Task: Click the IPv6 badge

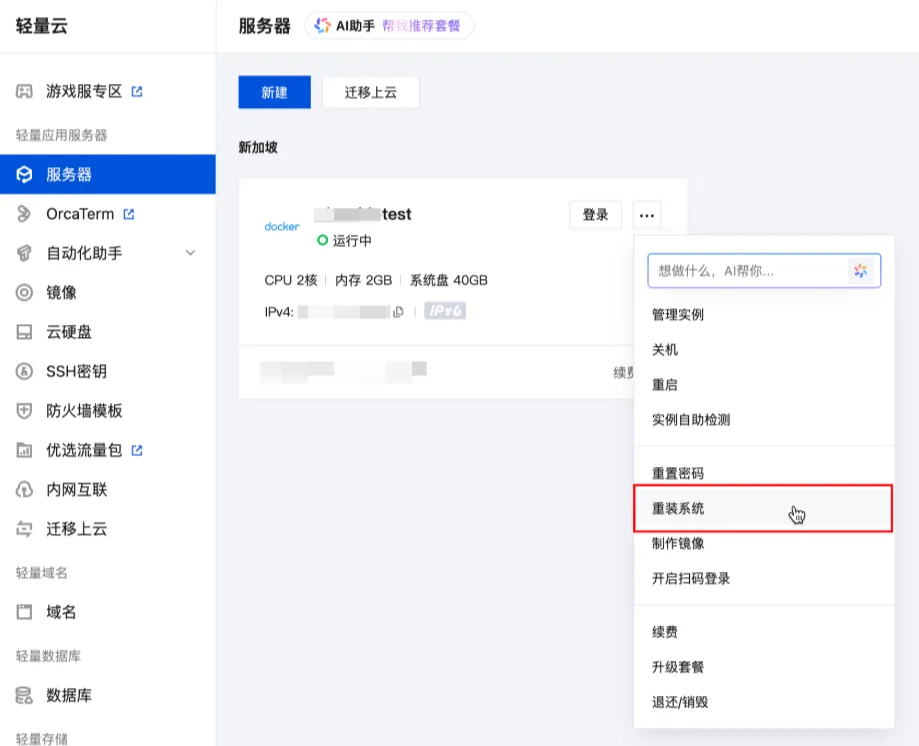Action: pos(445,311)
